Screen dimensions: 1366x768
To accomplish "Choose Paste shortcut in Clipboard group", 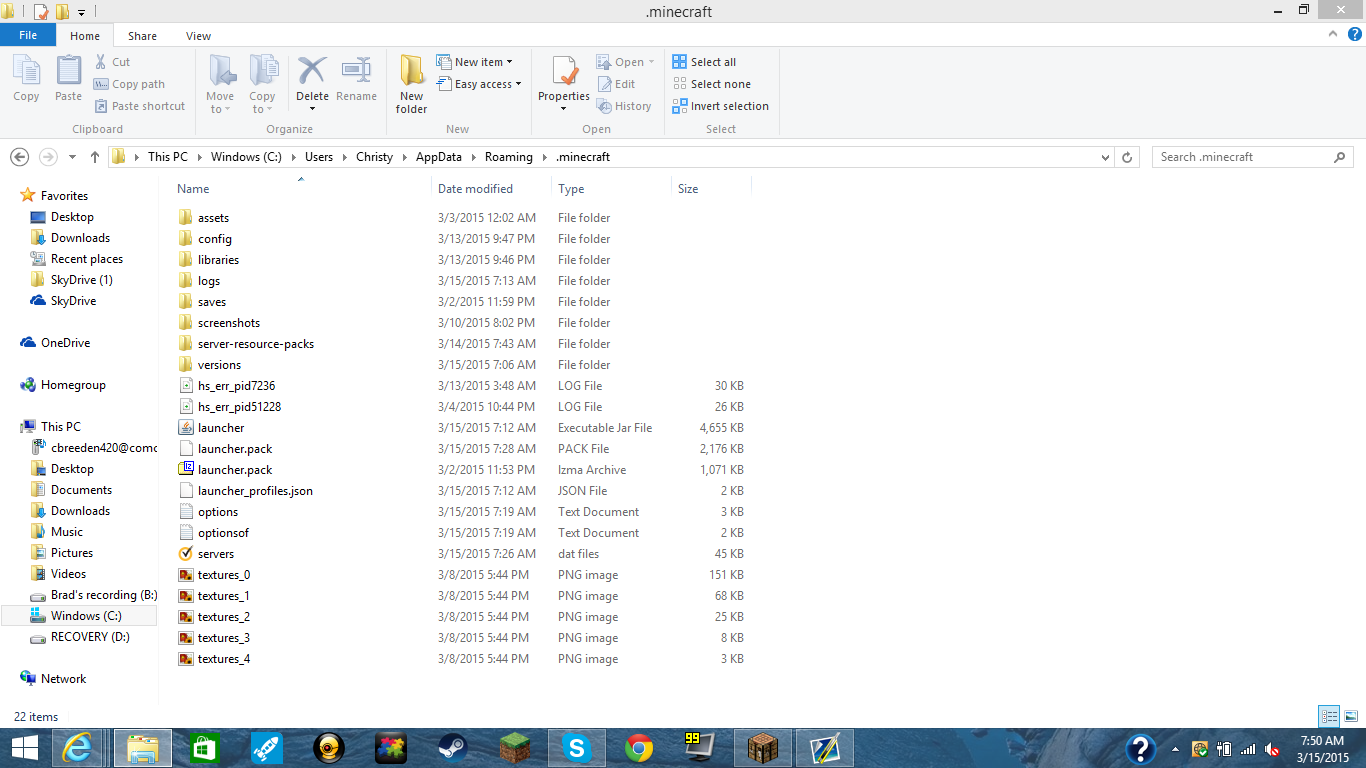I will (140, 106).
